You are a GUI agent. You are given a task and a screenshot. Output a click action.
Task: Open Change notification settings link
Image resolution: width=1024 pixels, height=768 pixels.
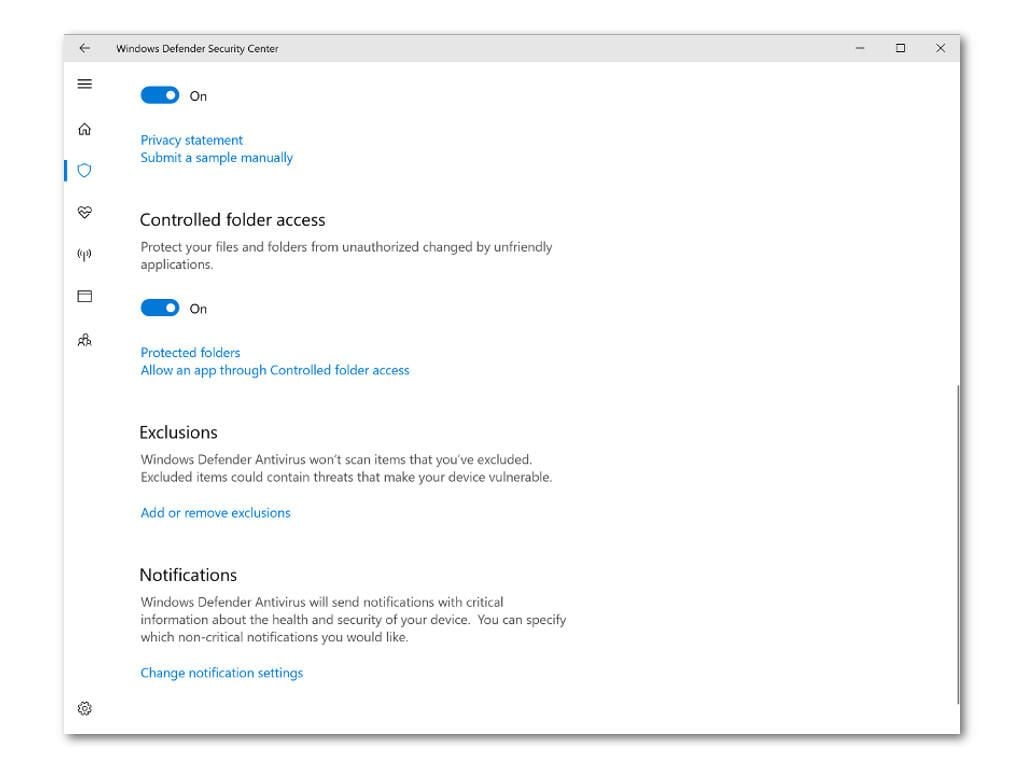point(222,673)
